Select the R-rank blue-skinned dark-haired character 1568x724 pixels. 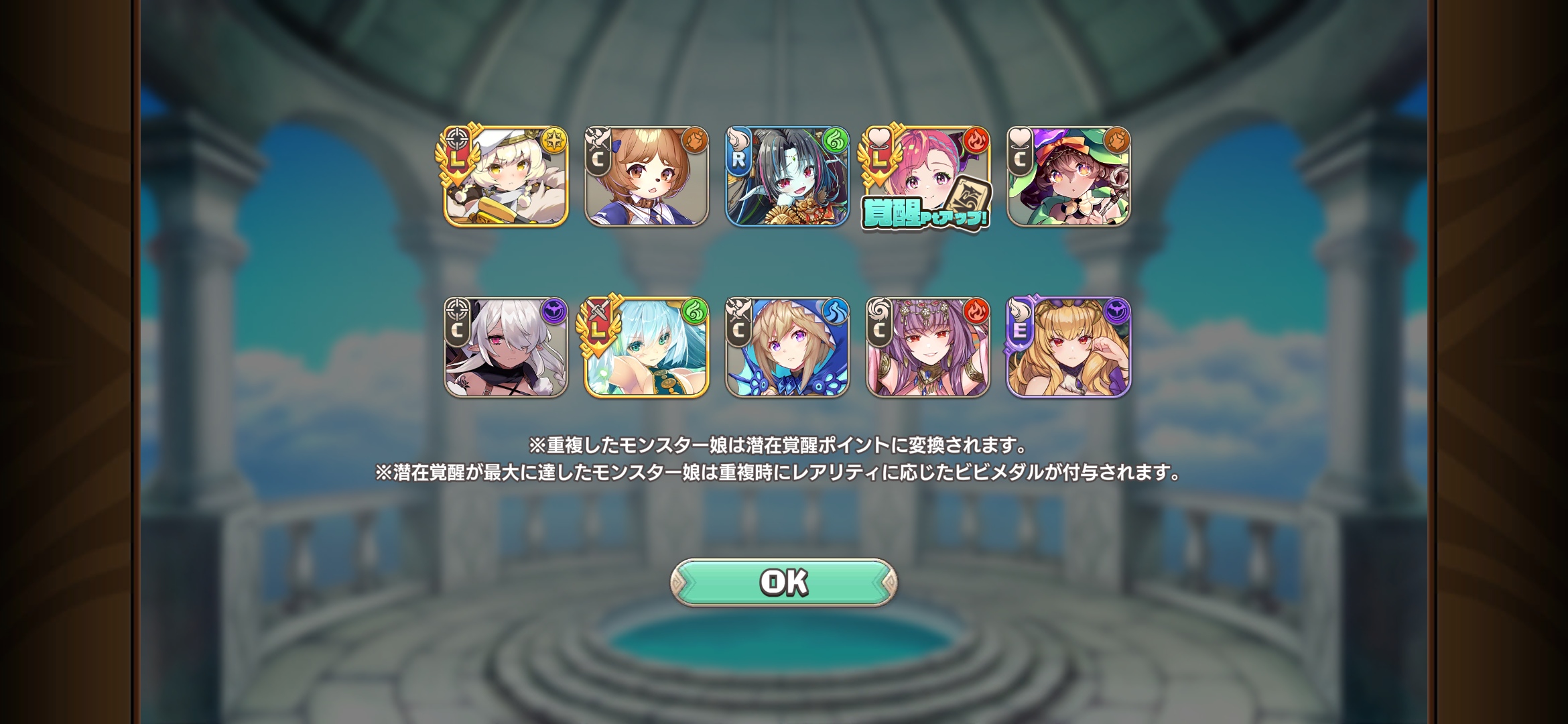pyautogui.click(x=787, y=176)
